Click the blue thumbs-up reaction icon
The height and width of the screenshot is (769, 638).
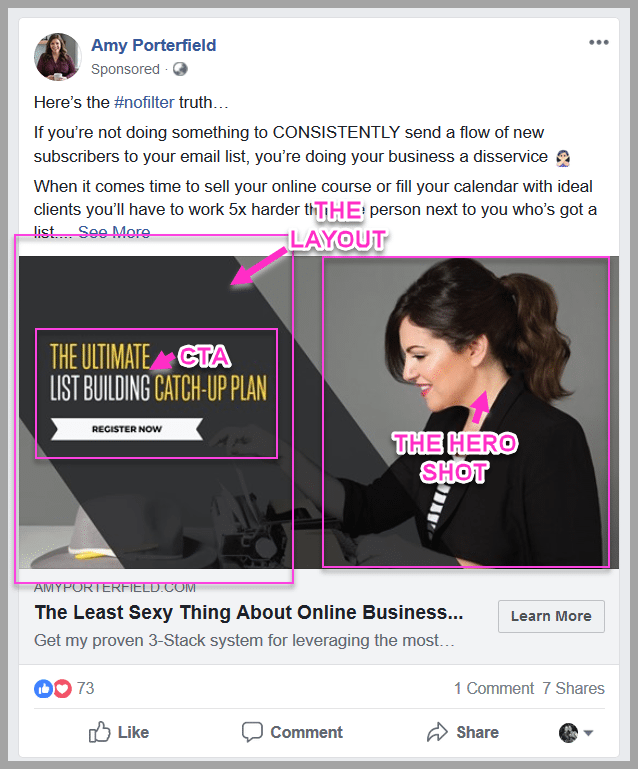(43, 689)
